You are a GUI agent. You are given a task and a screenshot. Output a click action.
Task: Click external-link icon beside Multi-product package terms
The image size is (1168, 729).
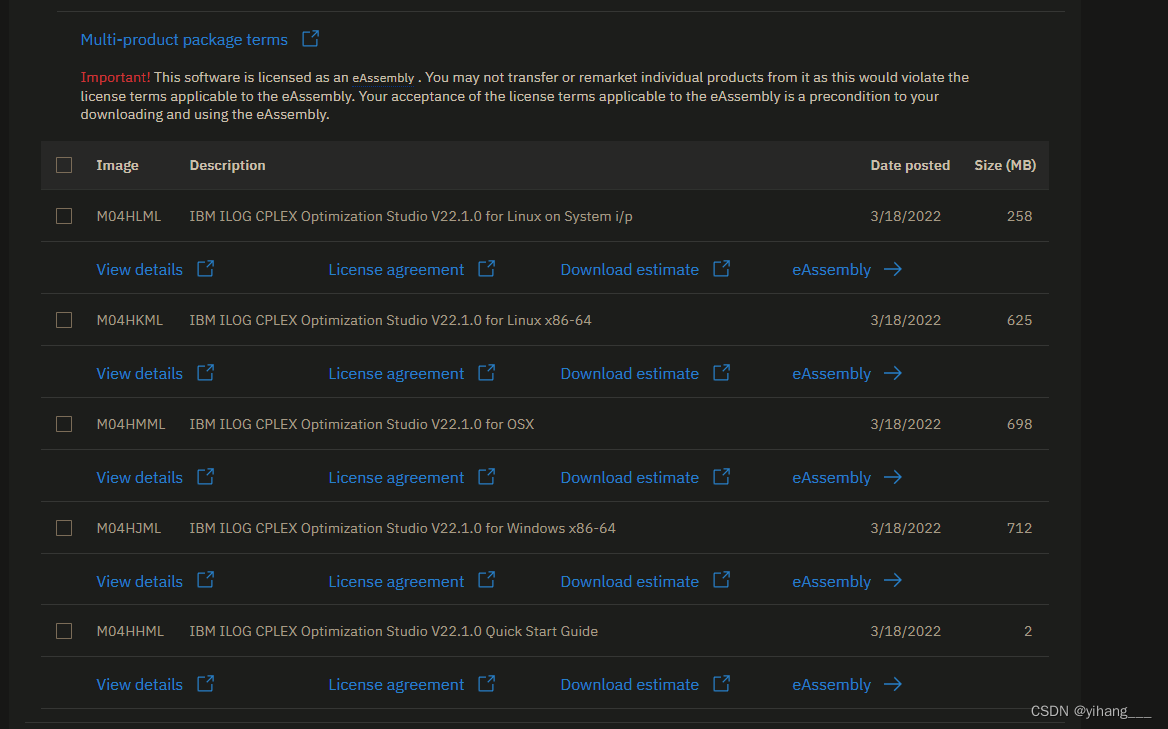tap(311, 39)
